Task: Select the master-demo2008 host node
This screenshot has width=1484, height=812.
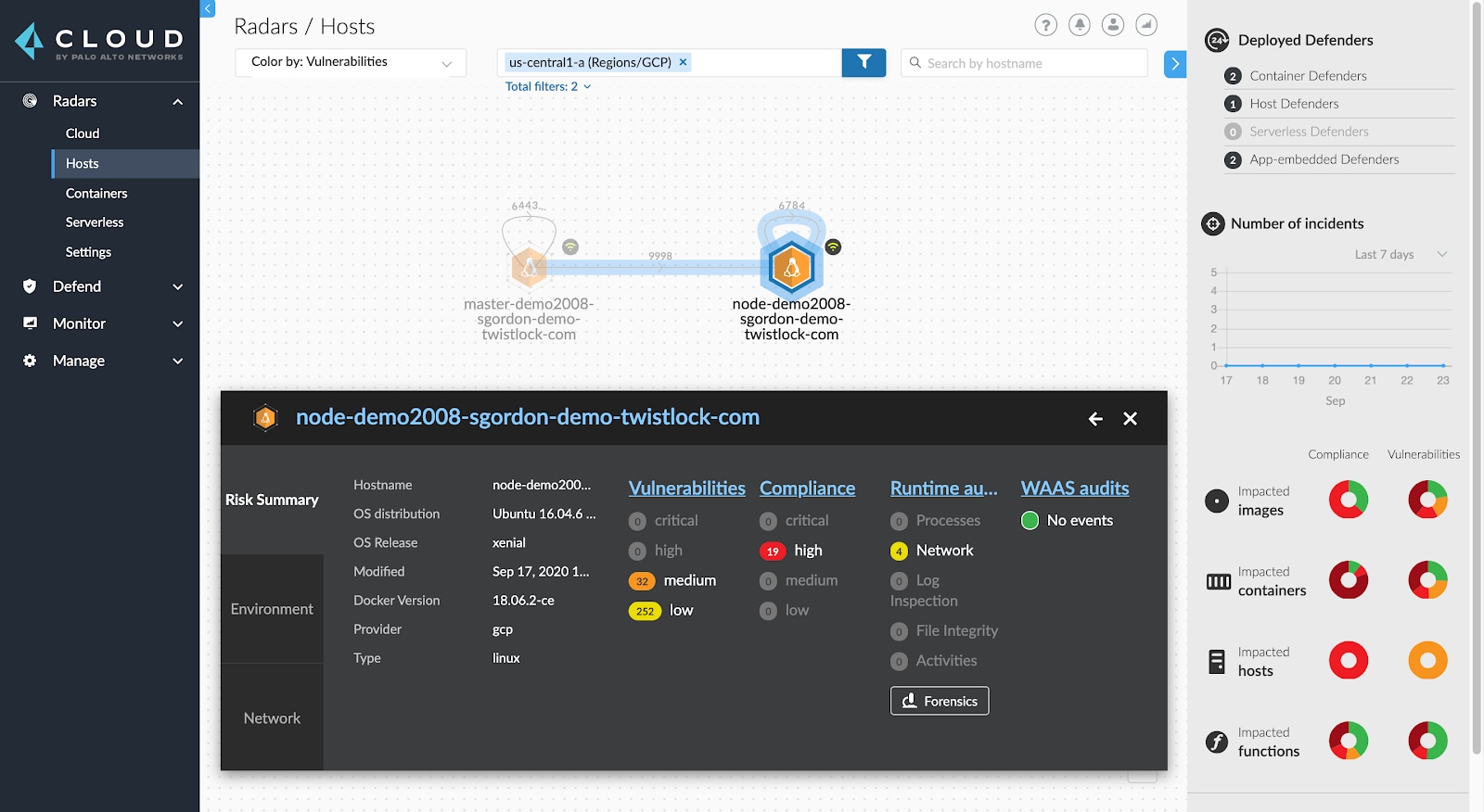Action: click(530, 268)
